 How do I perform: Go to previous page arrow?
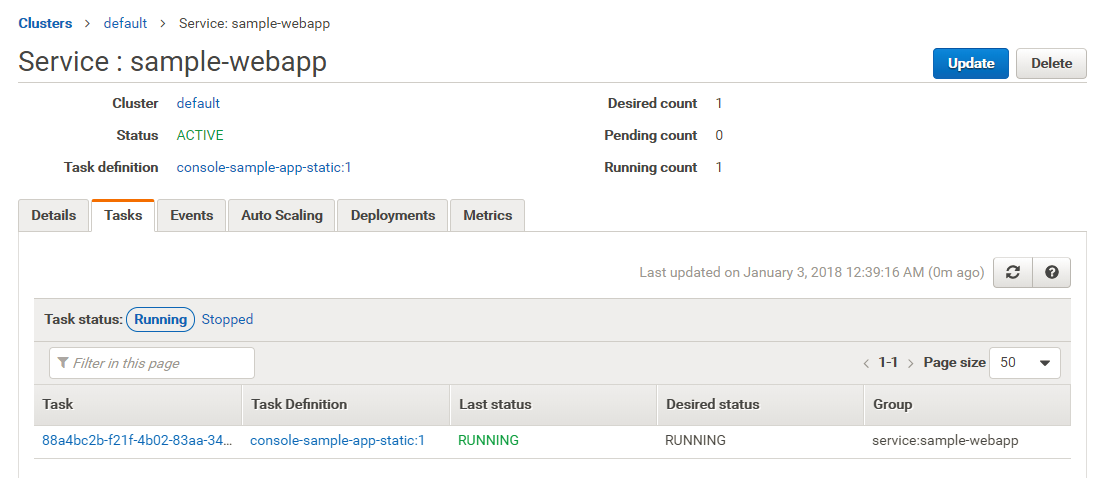[x=866, y=363]
